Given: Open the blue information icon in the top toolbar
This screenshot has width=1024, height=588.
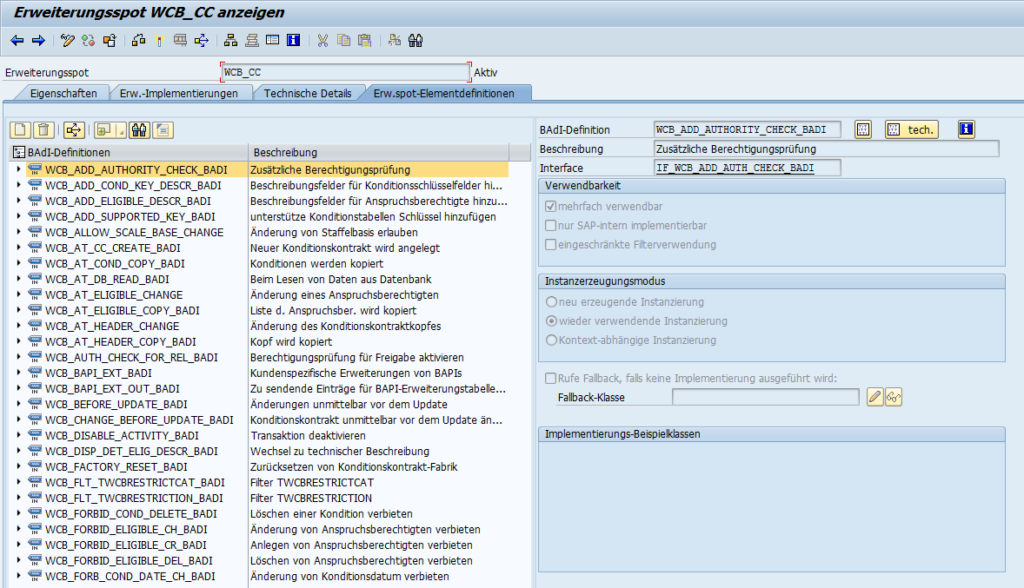Looking at the screenshot, I should 293,41.
